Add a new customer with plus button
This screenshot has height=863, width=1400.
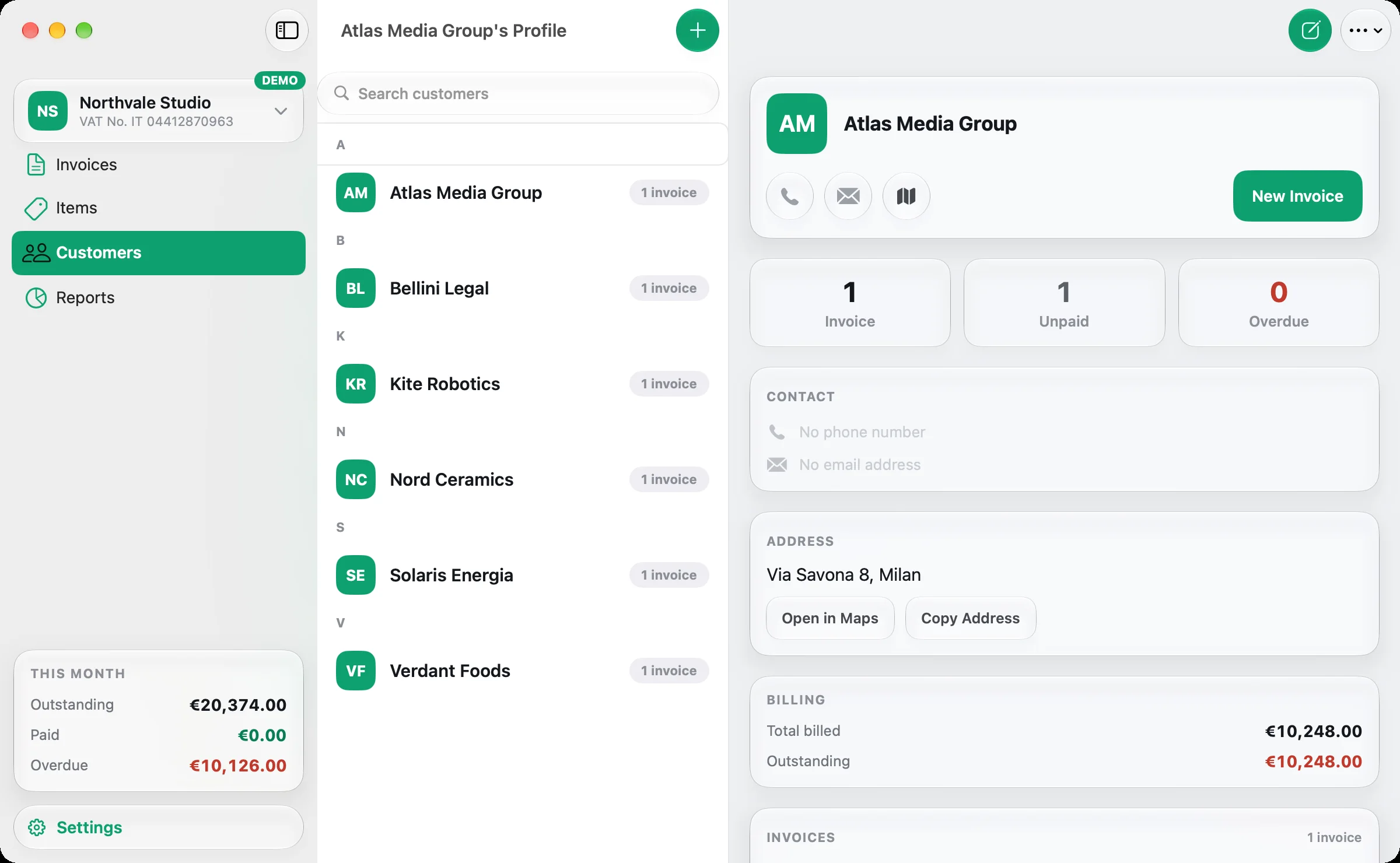pyautogui.click(x=698, y=30)
